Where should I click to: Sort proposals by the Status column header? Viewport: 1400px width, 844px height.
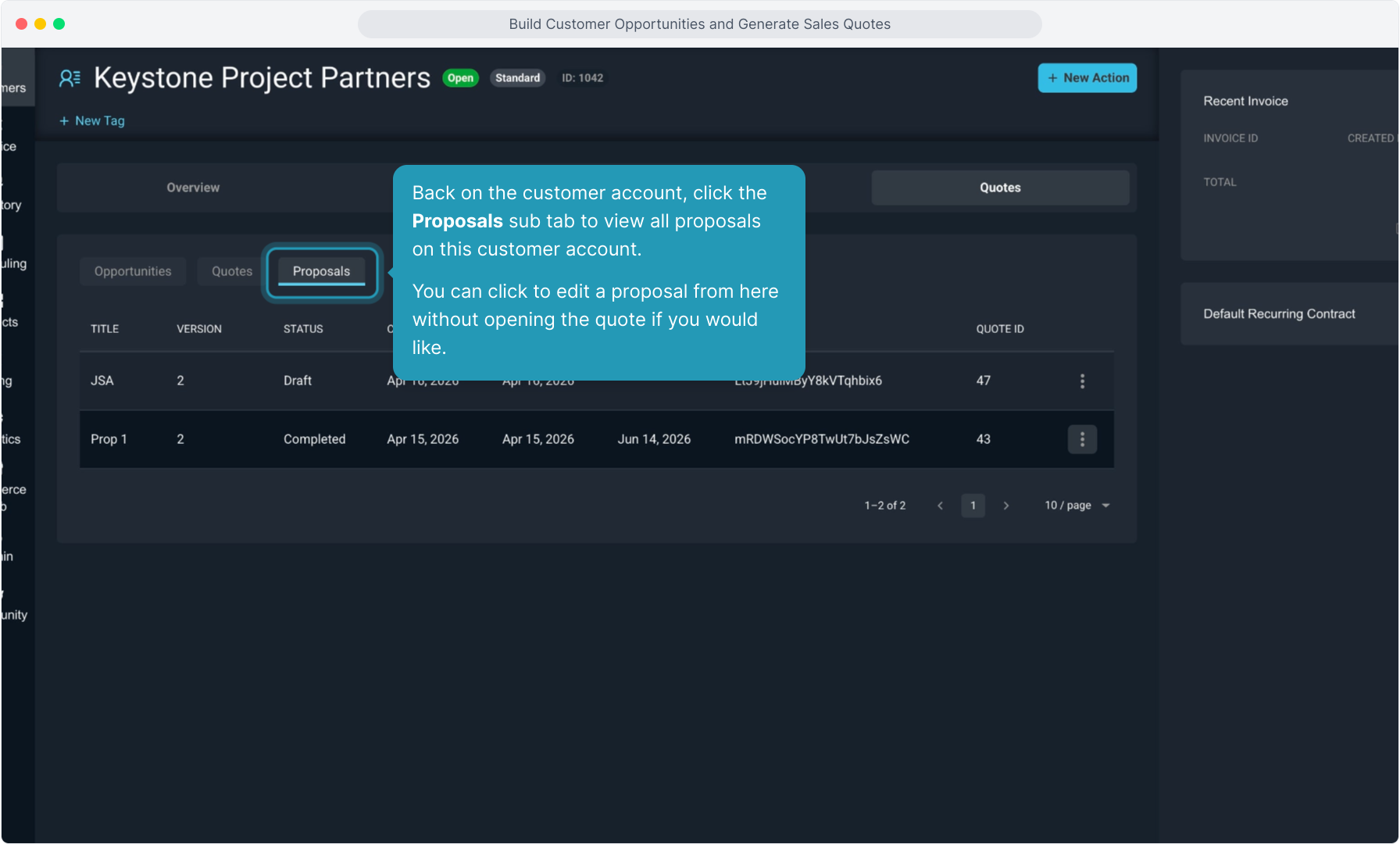tap(303, 329)
